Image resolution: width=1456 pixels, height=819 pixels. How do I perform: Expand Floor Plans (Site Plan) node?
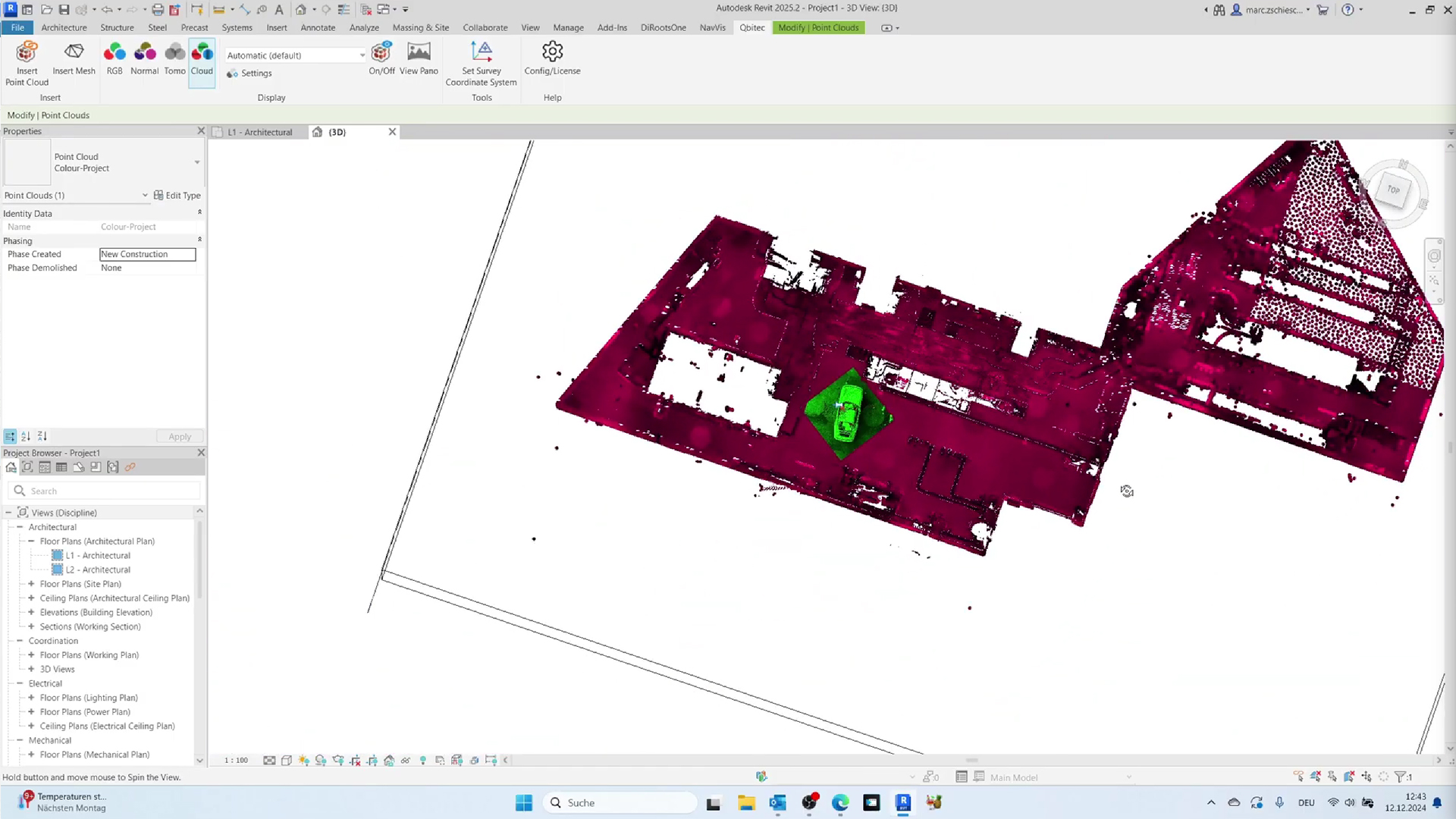(x=31, y=584)
